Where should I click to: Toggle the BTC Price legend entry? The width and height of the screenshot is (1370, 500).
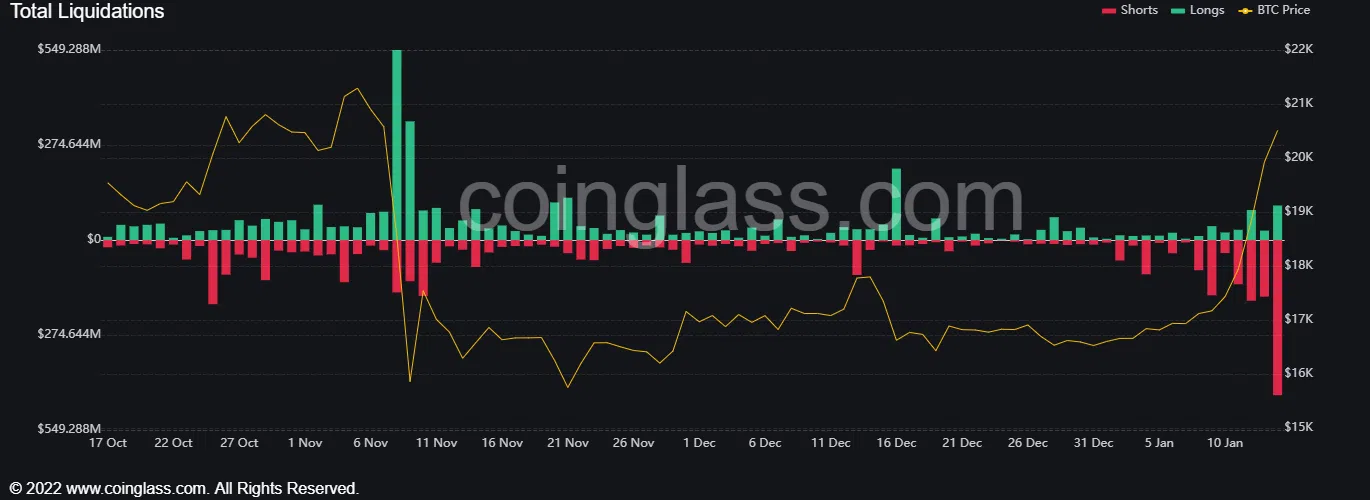1273,10
